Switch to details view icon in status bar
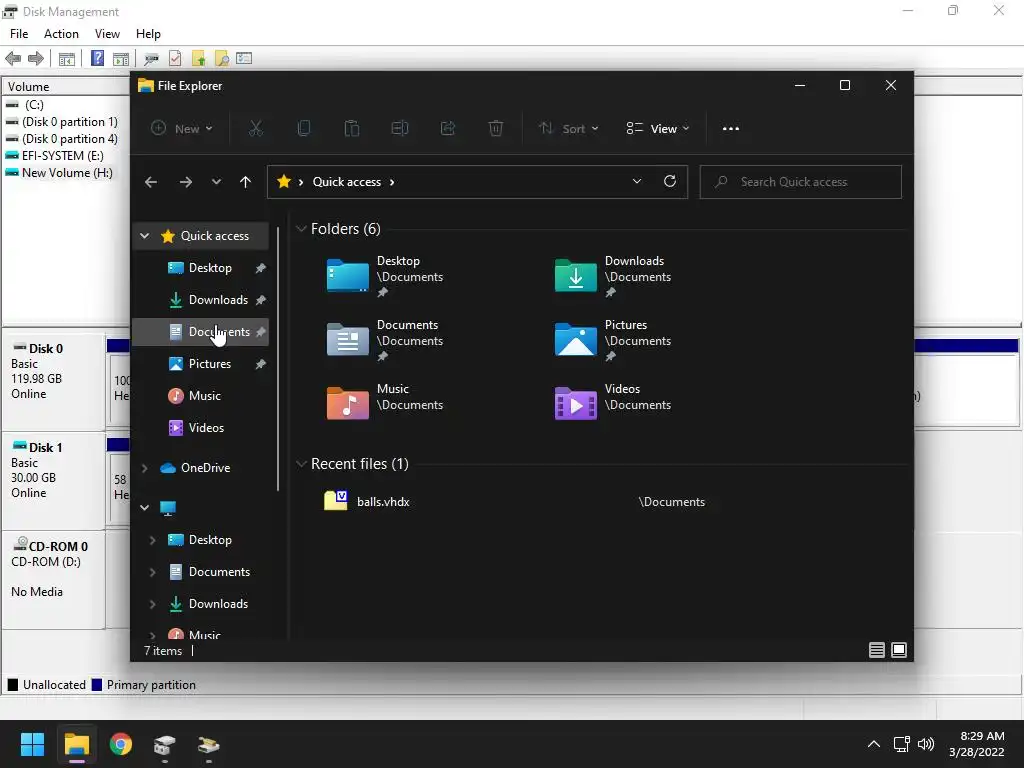The image size is (1024, 768). 876,650
